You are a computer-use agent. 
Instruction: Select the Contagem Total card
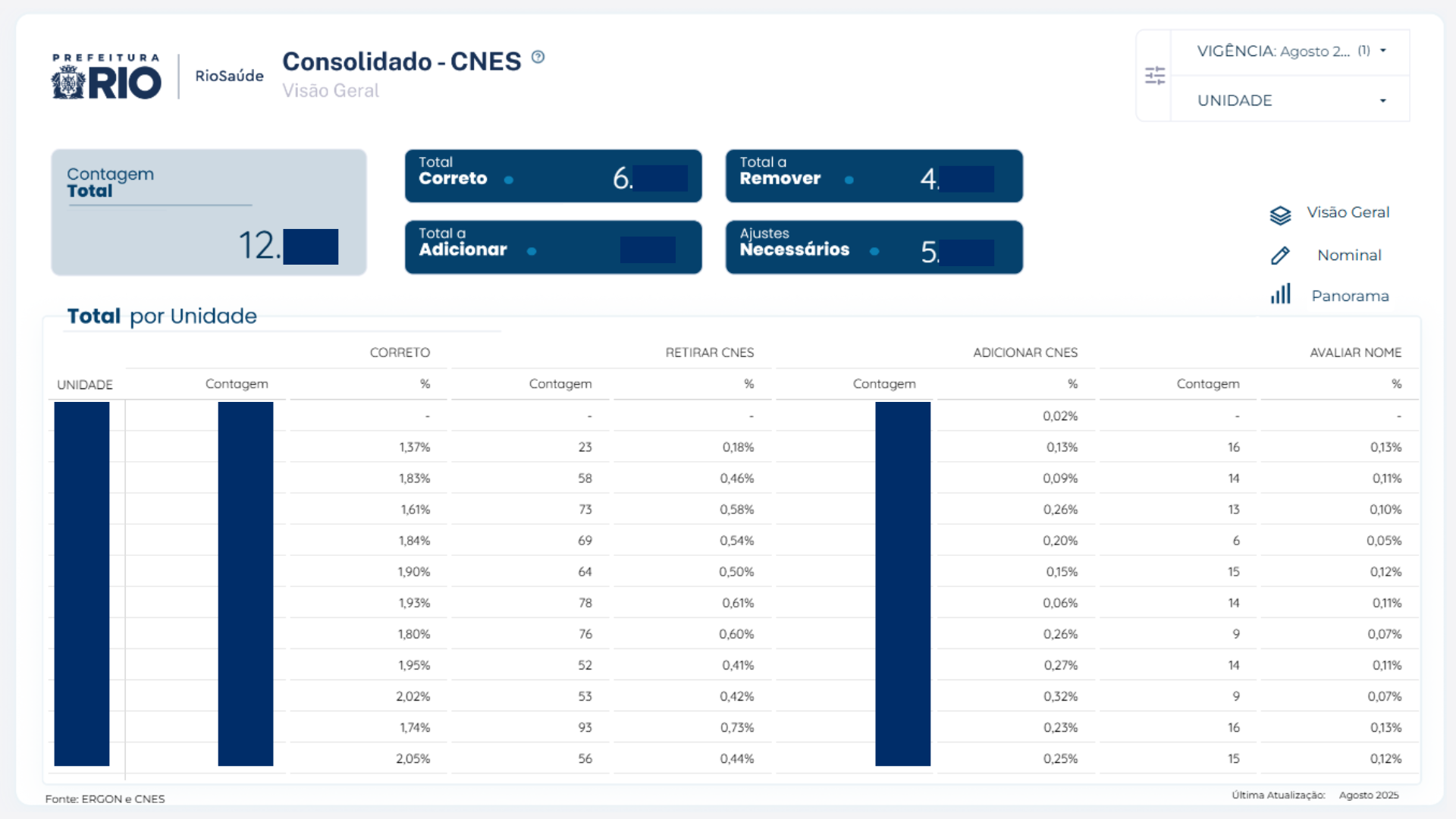point(209,212)
